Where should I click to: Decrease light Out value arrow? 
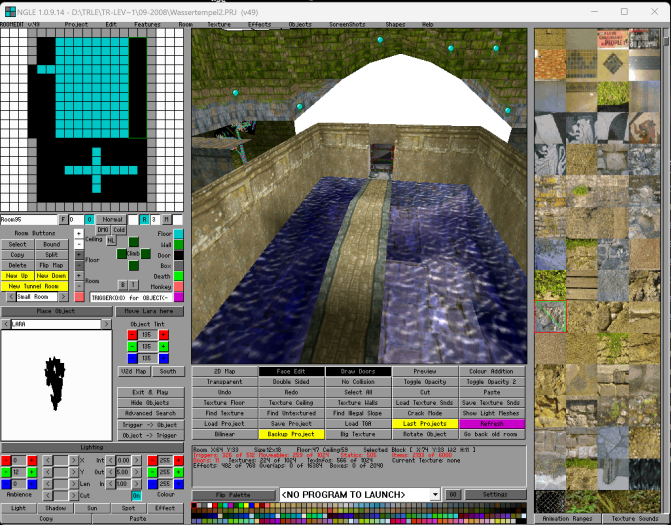coord(110,472)
